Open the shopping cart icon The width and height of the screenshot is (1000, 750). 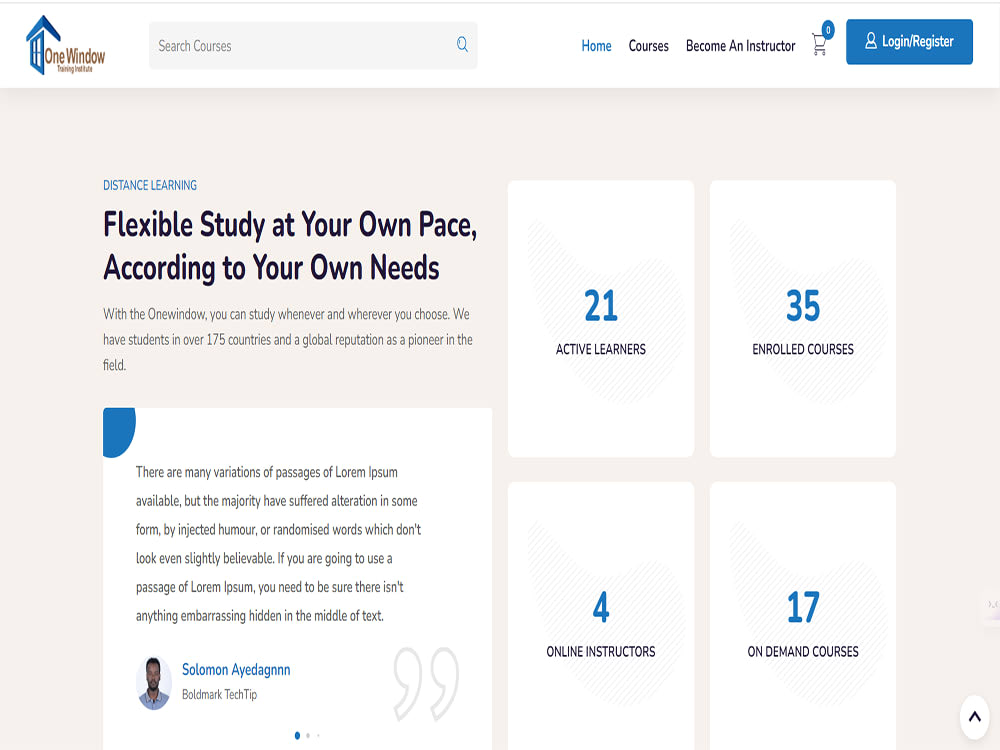[819, 46]
